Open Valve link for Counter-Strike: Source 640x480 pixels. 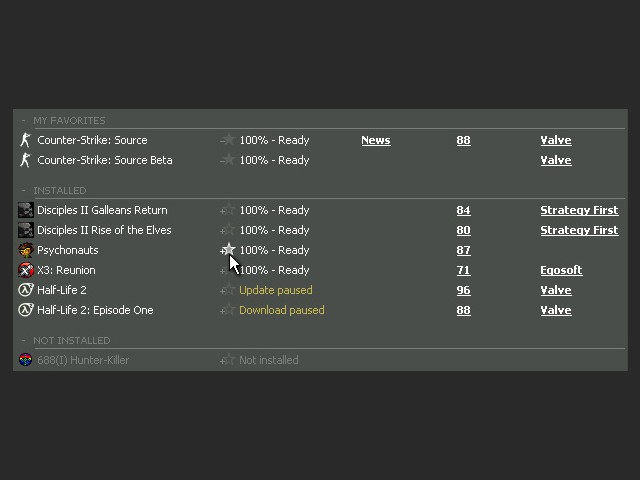pyautogui.click(x=556, y=140)
